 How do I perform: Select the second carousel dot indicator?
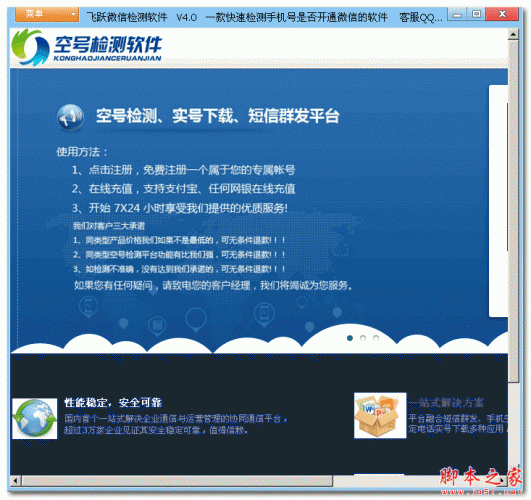pos(363,338)
